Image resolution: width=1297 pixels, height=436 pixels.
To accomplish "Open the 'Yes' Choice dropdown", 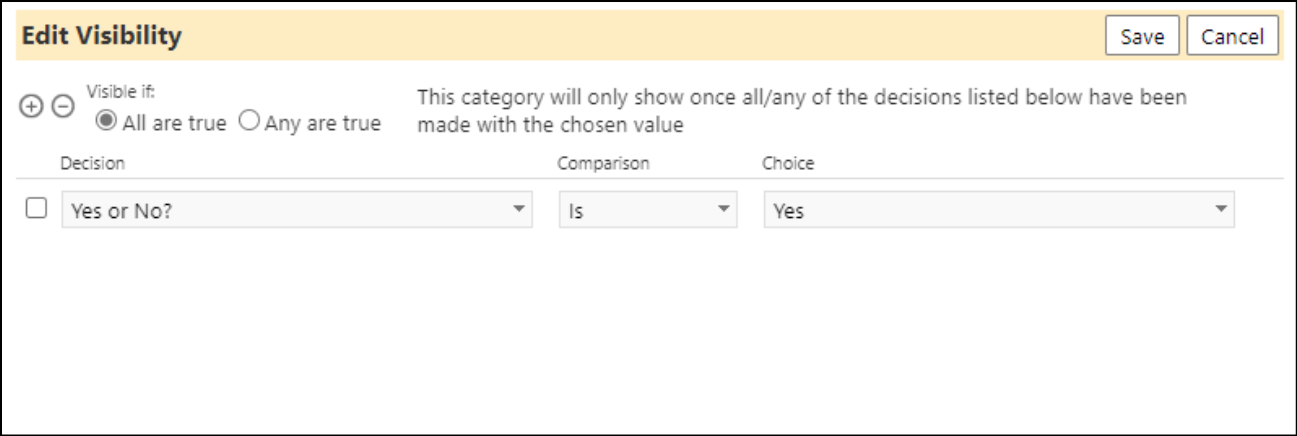I will [x=999, y=211].
